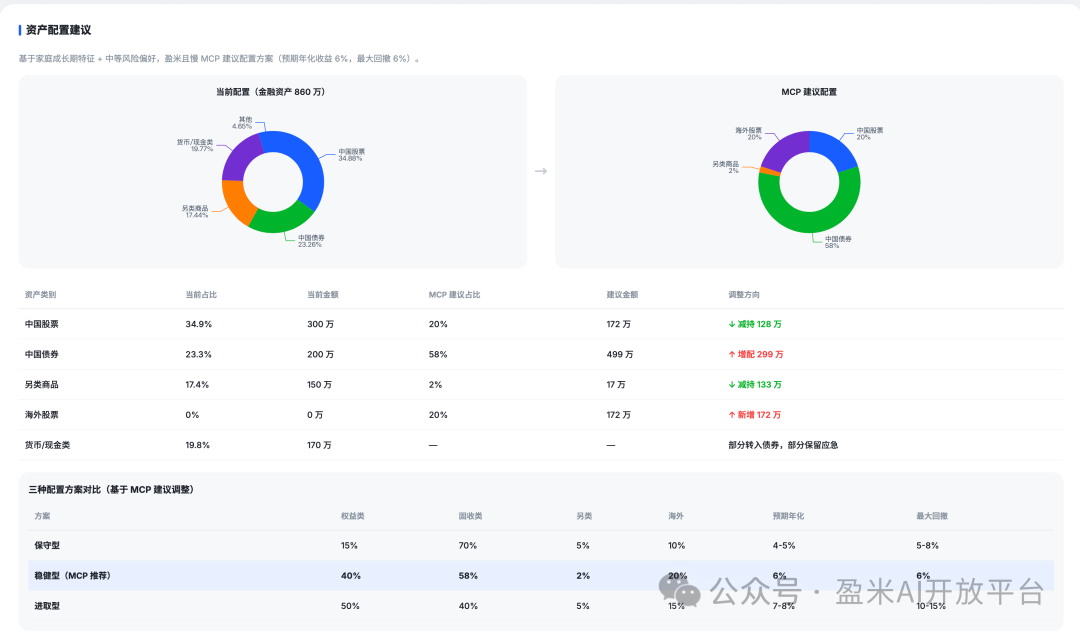Click the 170 万 current amount cell
This screenshot has width=1080, height=635.
tap(320, 446)
